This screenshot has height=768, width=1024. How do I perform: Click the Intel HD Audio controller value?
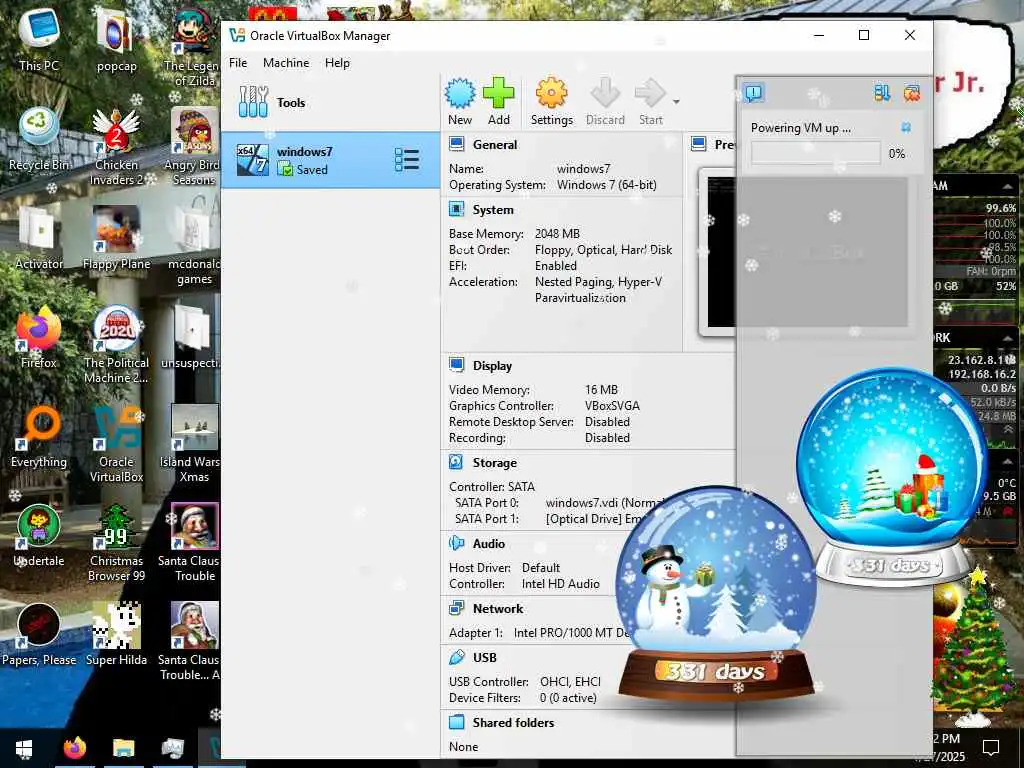[560, 584]
